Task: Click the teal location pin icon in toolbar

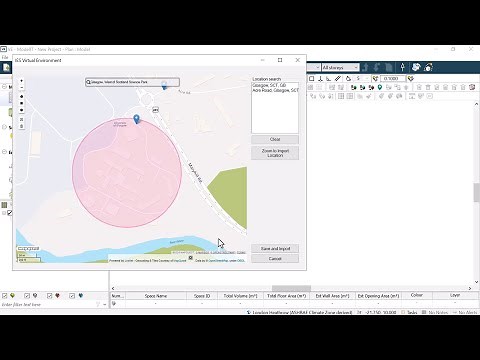Action: pos(380,87)
